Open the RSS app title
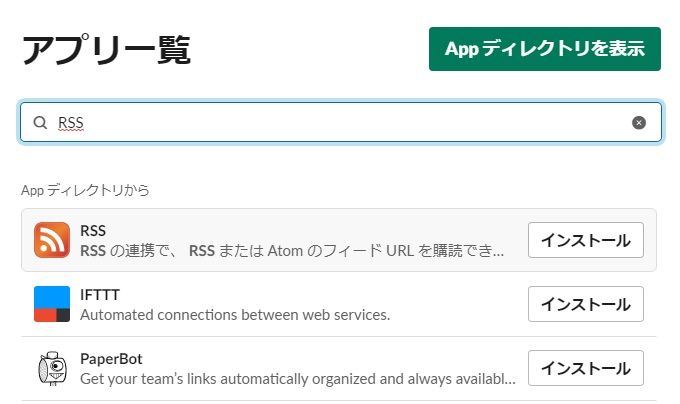The height and width of the screenshot is (404, 680). [93, 231]
